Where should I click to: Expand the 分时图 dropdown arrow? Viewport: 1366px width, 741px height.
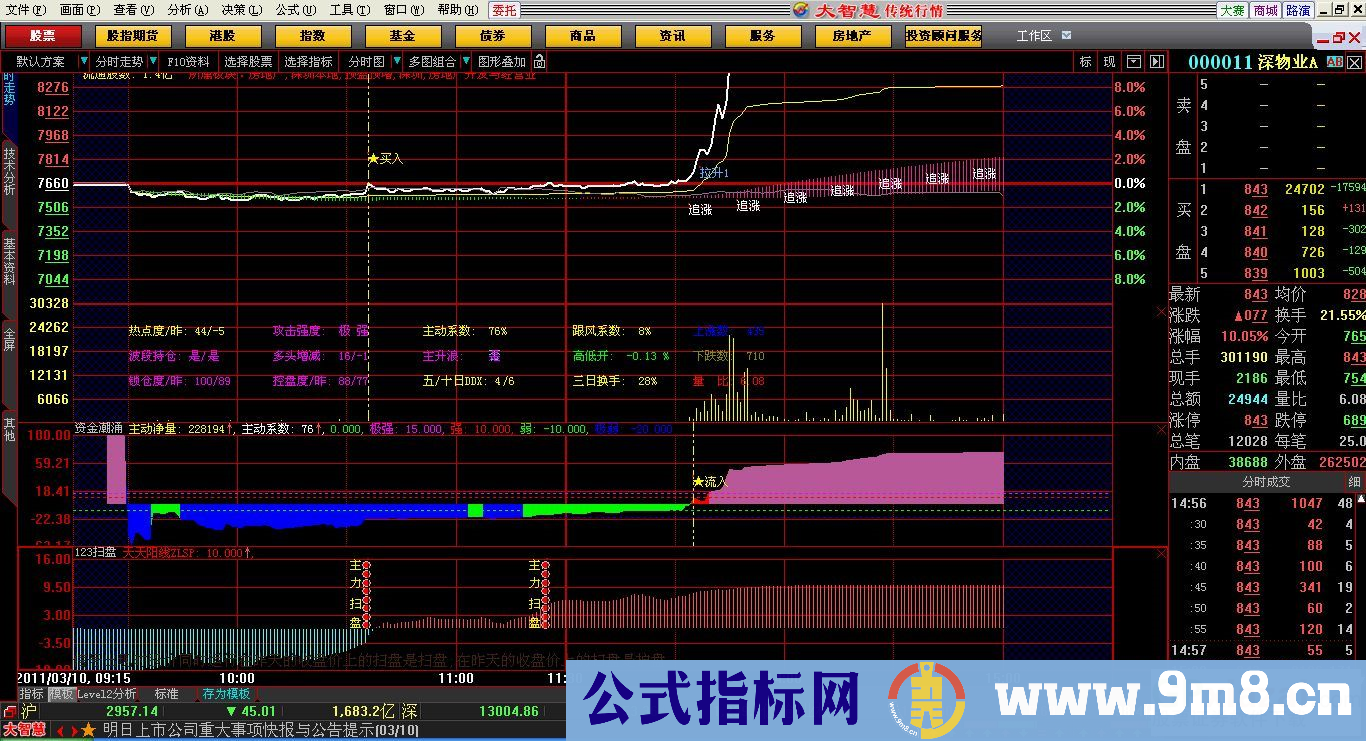(397, 62)
